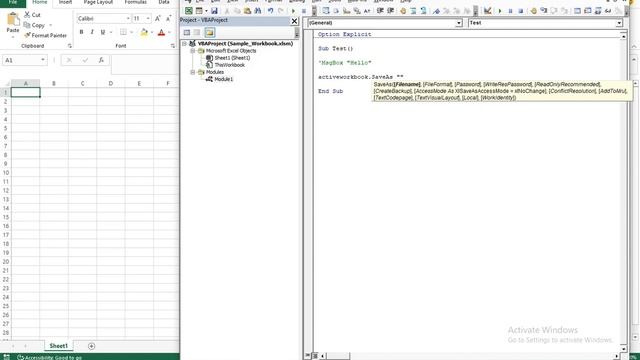Switch to the Home tab in Excel
Image resolution: width=640 pixels, height=360 pixels.
(x=40, y=2)
